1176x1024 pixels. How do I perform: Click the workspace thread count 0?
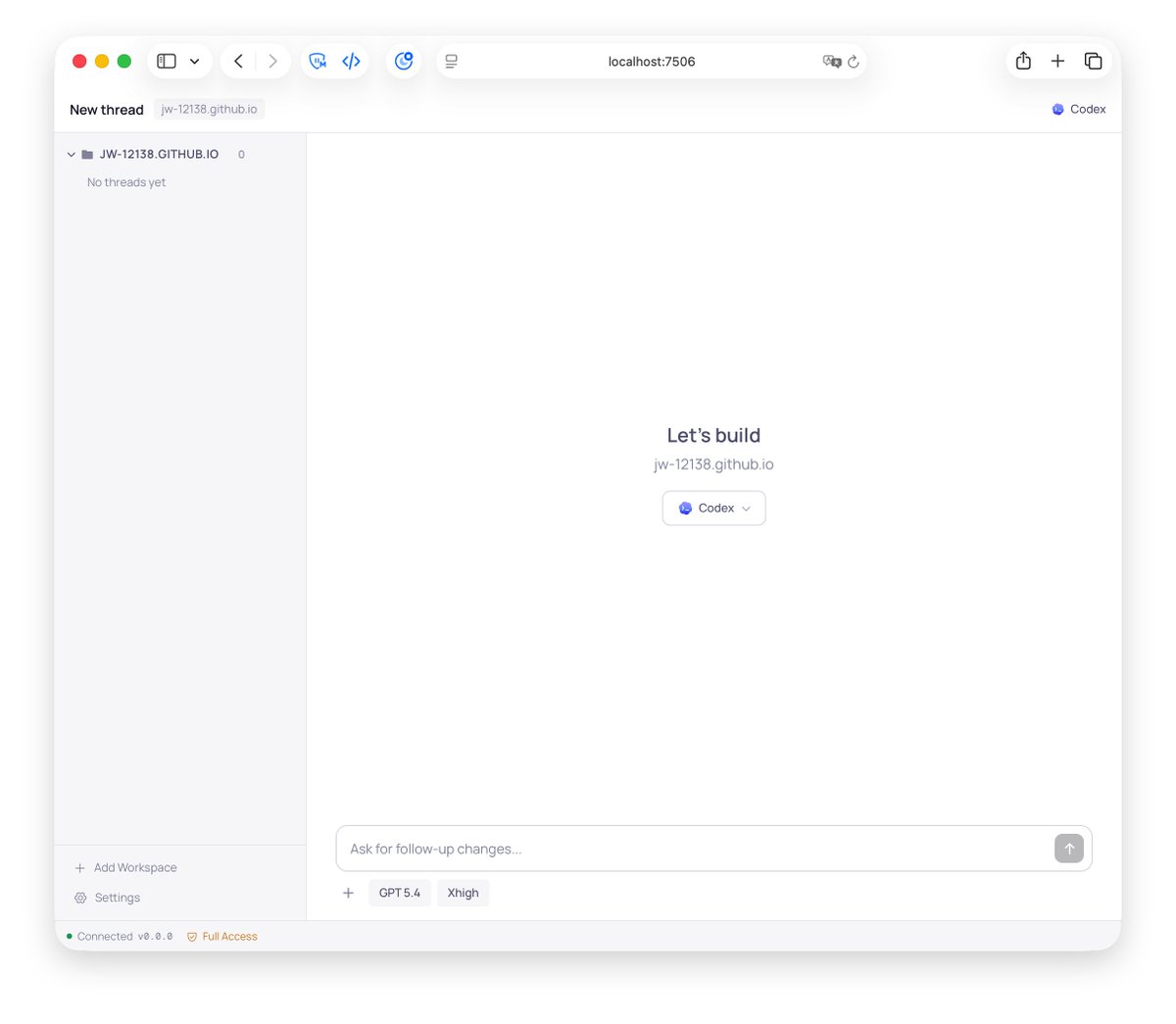point(241,155)
